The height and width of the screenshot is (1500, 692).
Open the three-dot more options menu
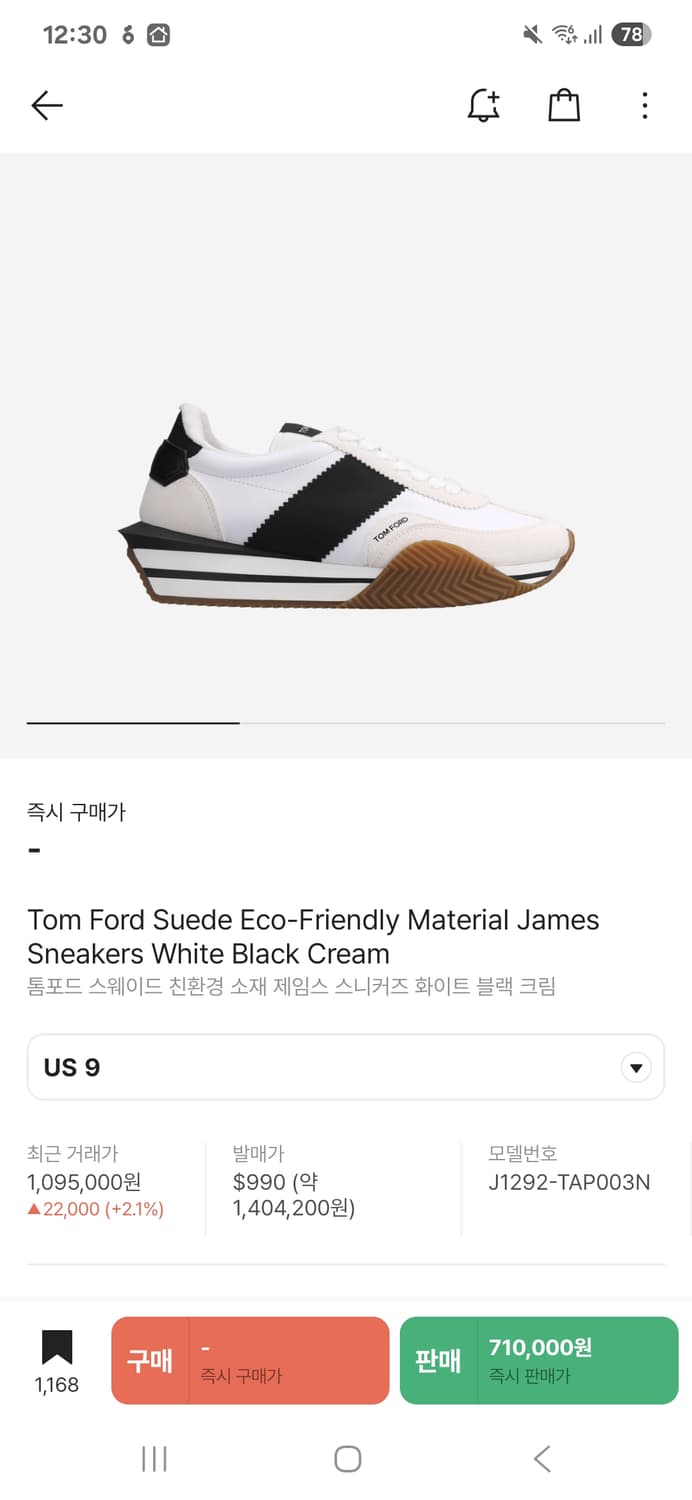tap(645, 105)
